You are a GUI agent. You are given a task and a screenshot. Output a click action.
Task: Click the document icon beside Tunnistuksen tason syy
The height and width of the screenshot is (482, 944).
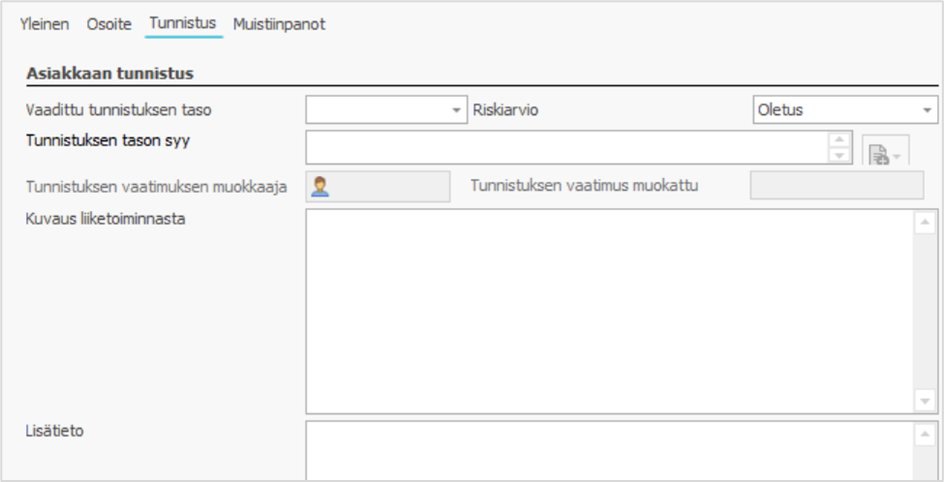coord(878,155)
